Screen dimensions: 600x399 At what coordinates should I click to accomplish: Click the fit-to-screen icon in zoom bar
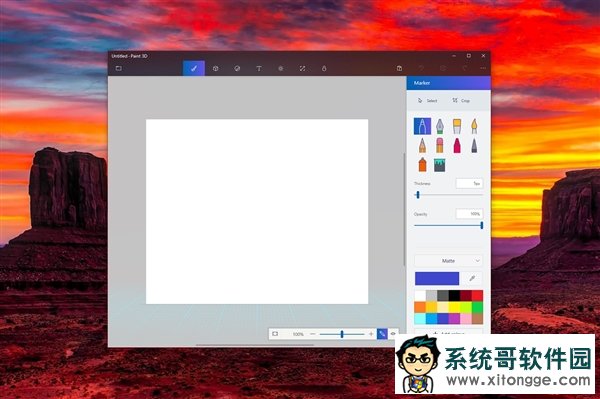275,334
